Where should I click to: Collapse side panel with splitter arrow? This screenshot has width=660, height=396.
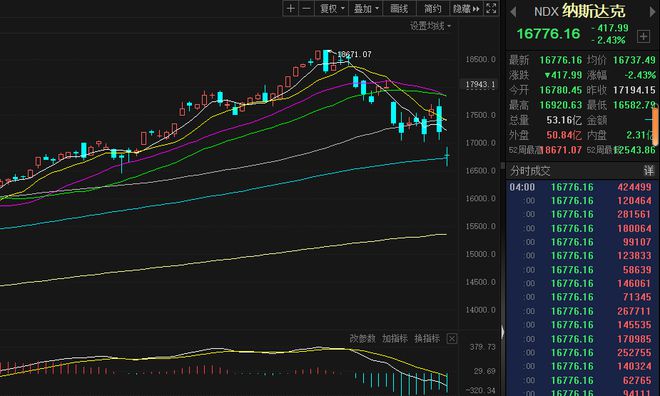(503, 332)
